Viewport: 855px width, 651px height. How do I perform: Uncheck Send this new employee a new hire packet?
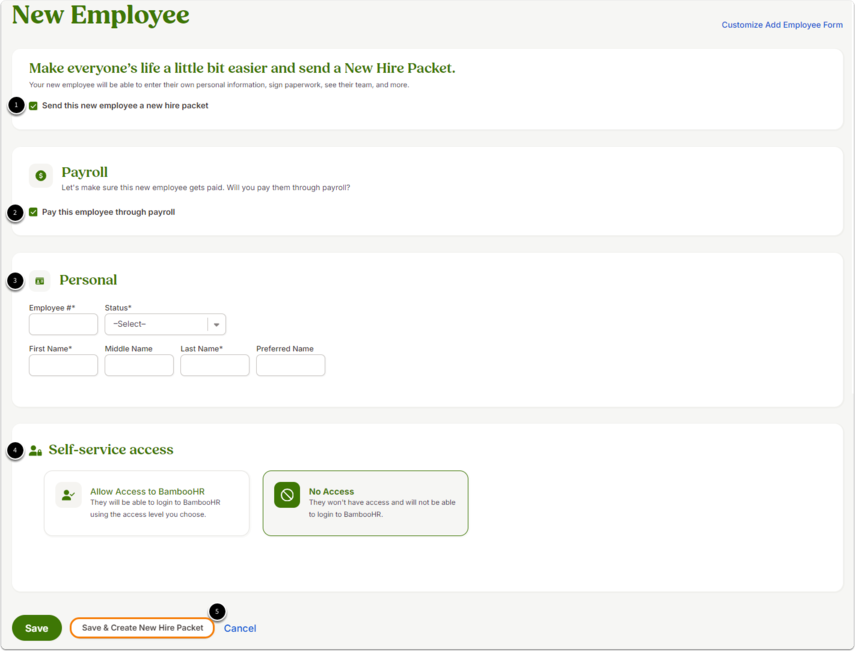[x=33, y=106]
